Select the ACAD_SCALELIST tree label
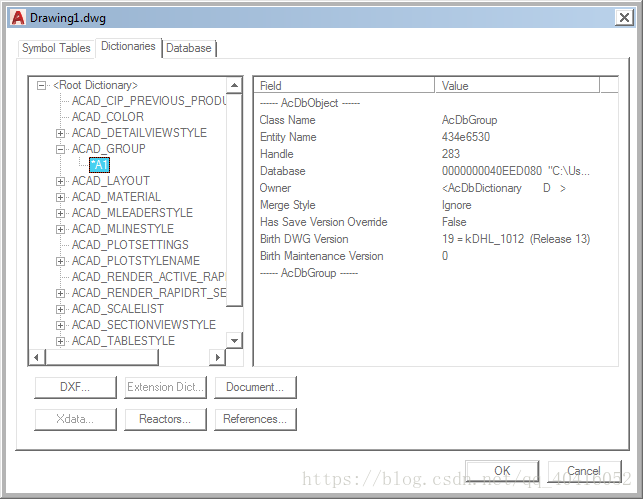 coord(118,309)
